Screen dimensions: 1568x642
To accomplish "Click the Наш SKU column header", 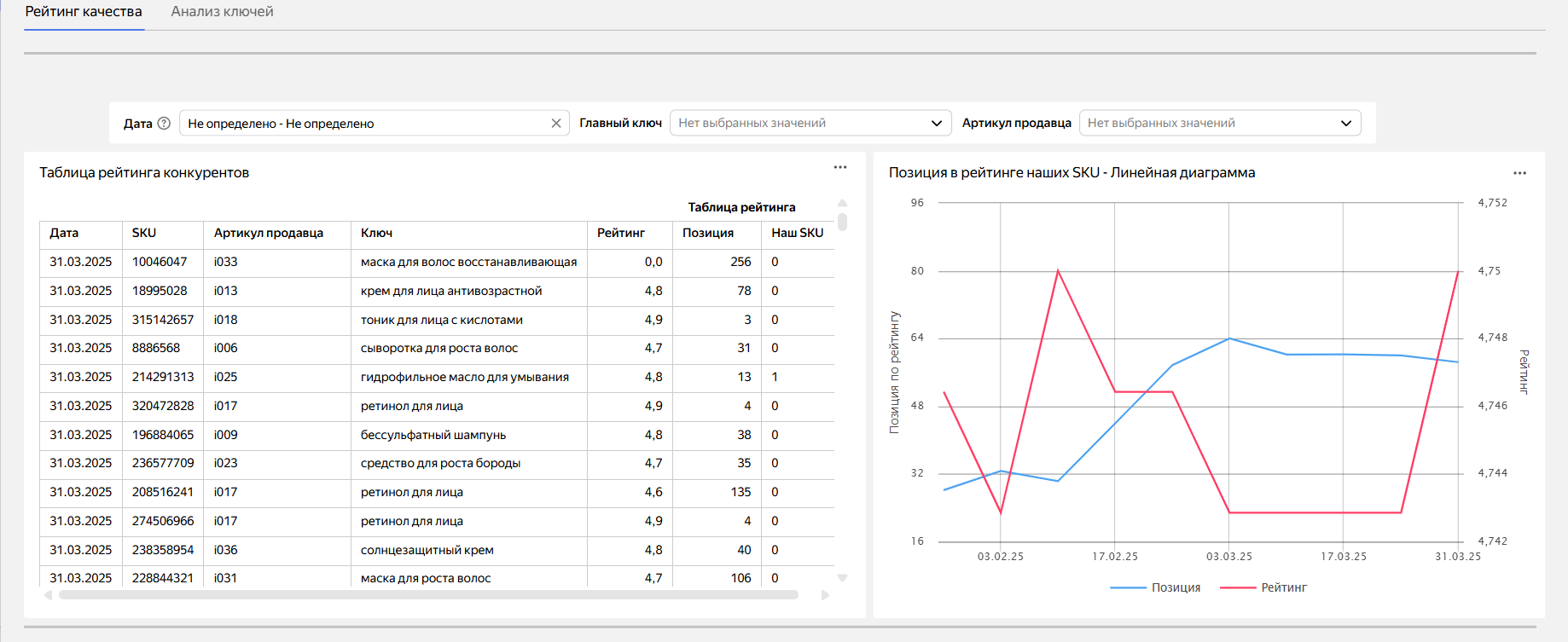I will (x=797, y=233).
